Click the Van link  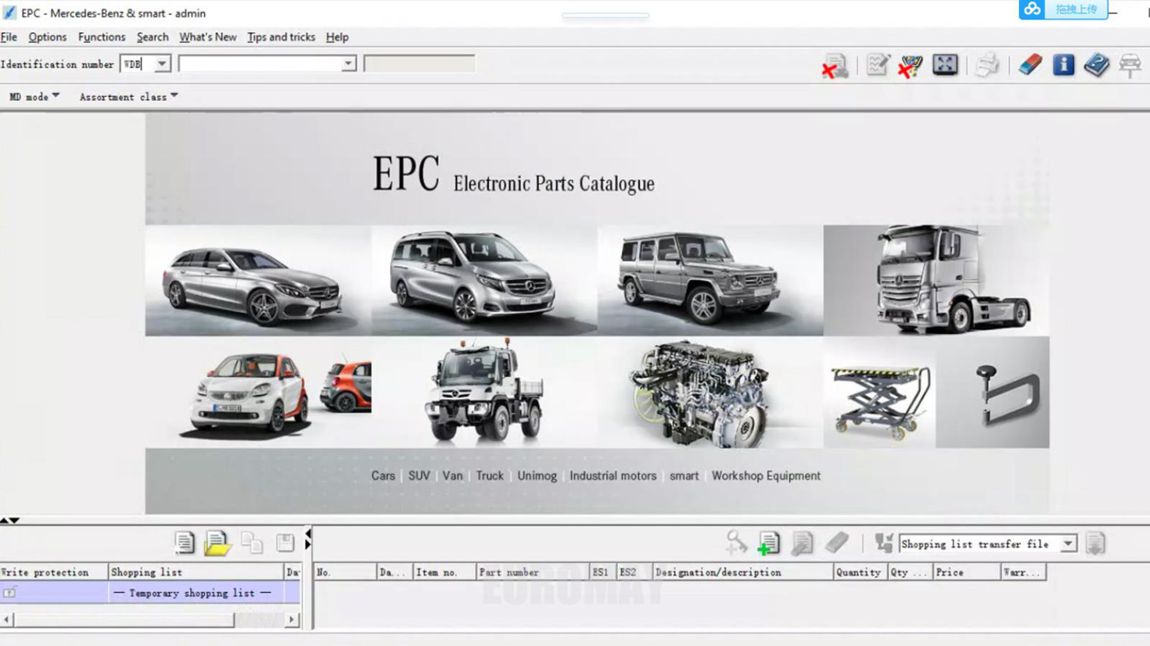453,476
